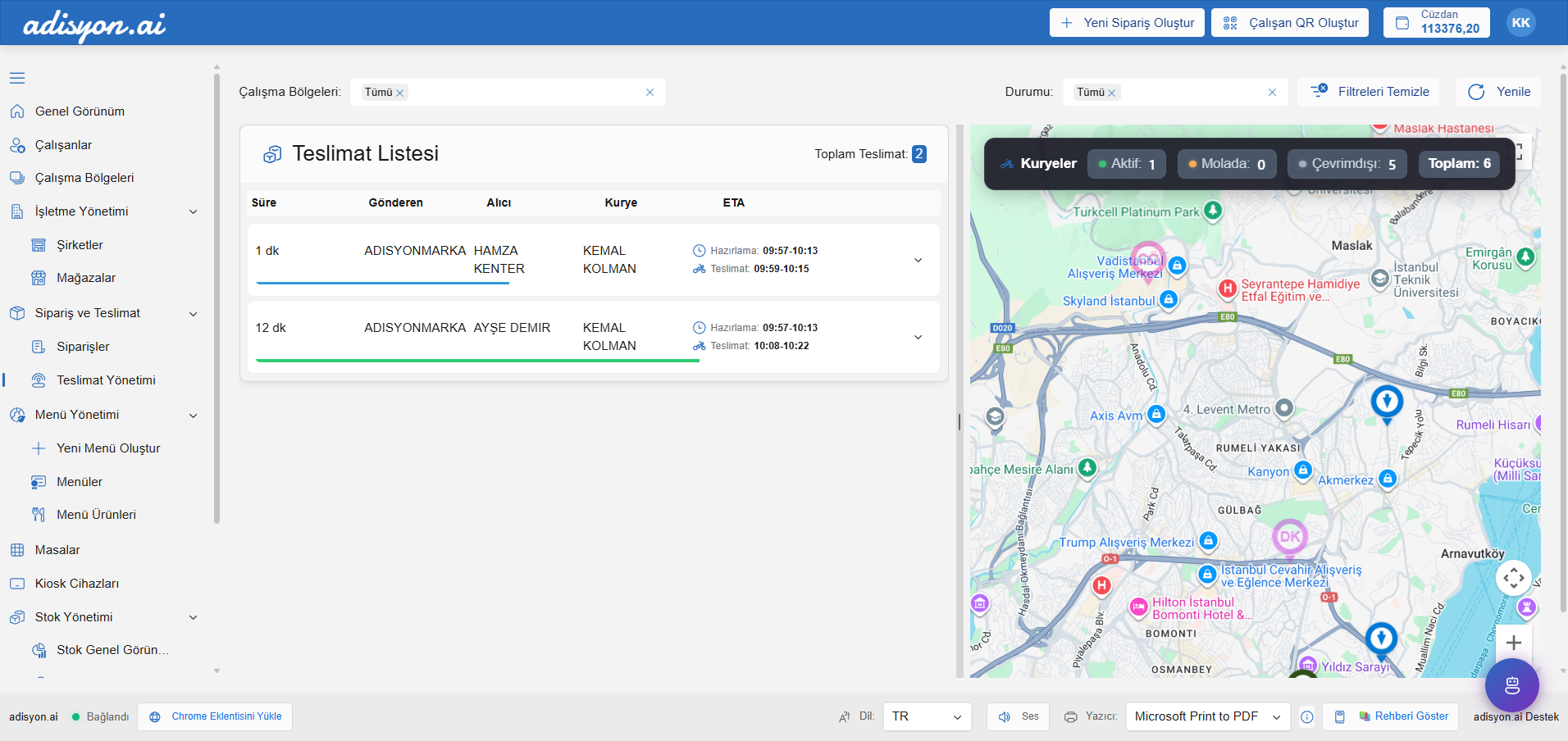Screen dimensions: 1568x741
Task: Click Yeni Sipariş Oluştur button
Action: click(1127, 23)
